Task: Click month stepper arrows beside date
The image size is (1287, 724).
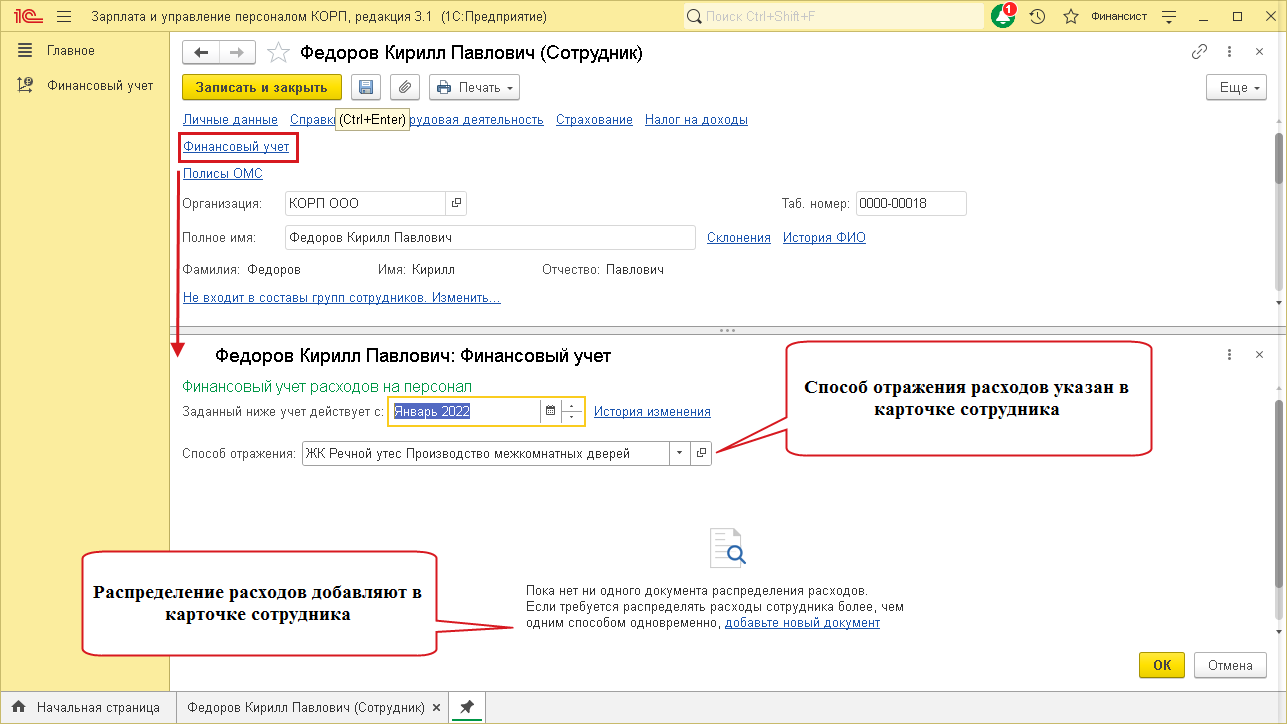Action: pos(572,411)
